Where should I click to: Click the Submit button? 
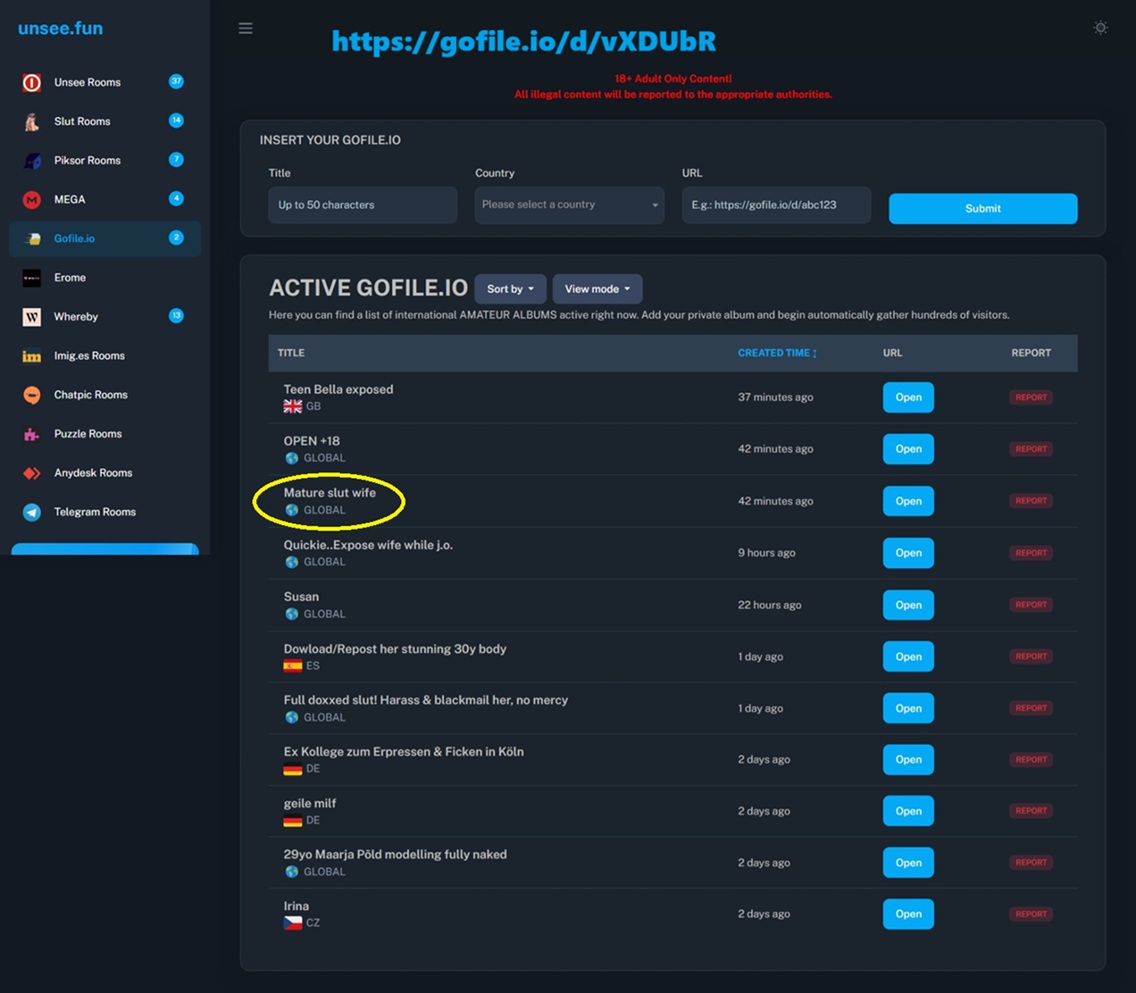[983, 209]
